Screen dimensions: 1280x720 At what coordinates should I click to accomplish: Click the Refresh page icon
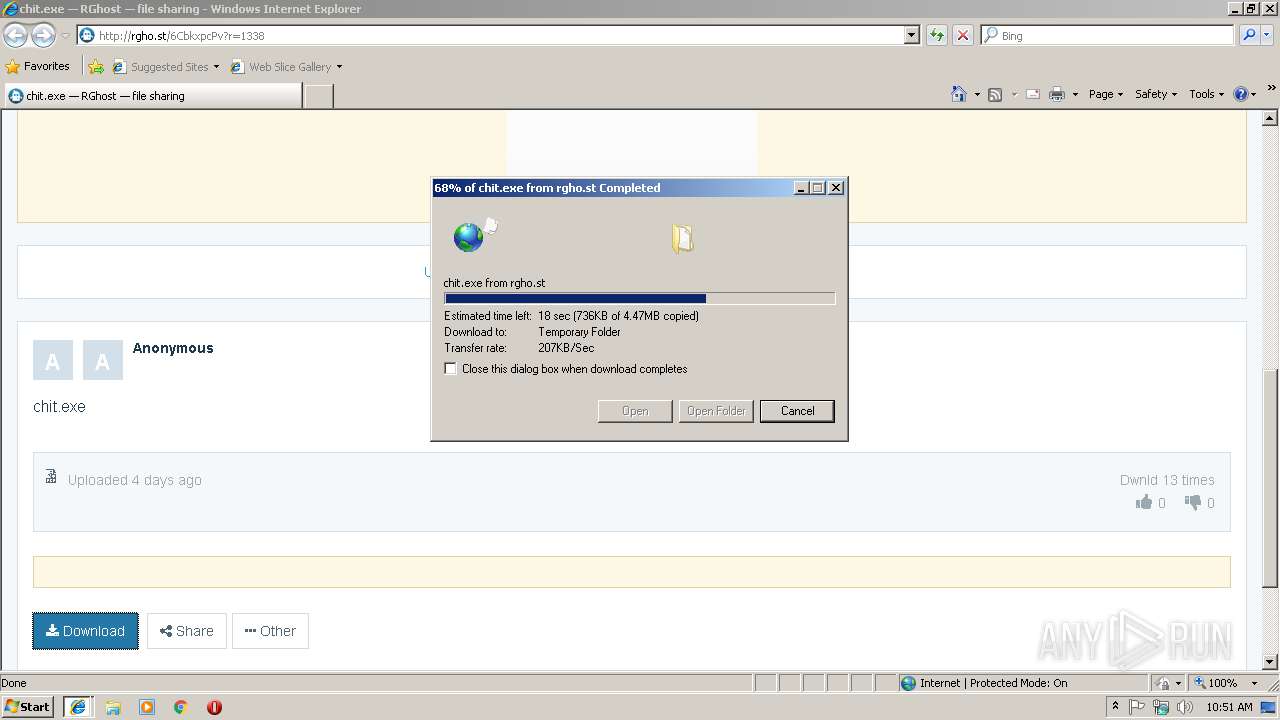click(936, 35)
